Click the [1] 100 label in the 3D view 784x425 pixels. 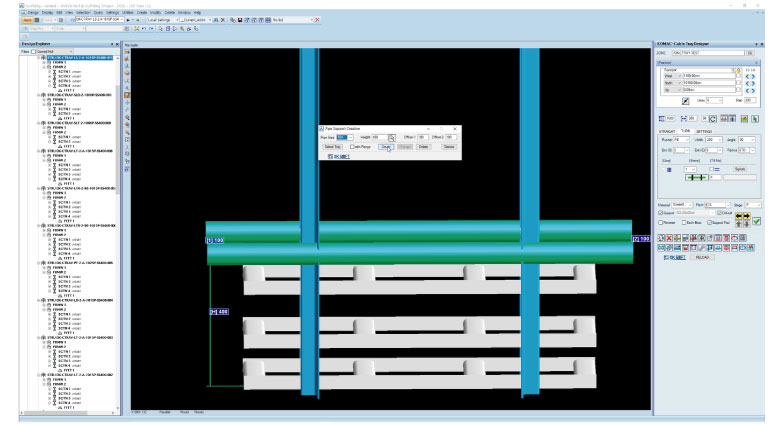215,240
